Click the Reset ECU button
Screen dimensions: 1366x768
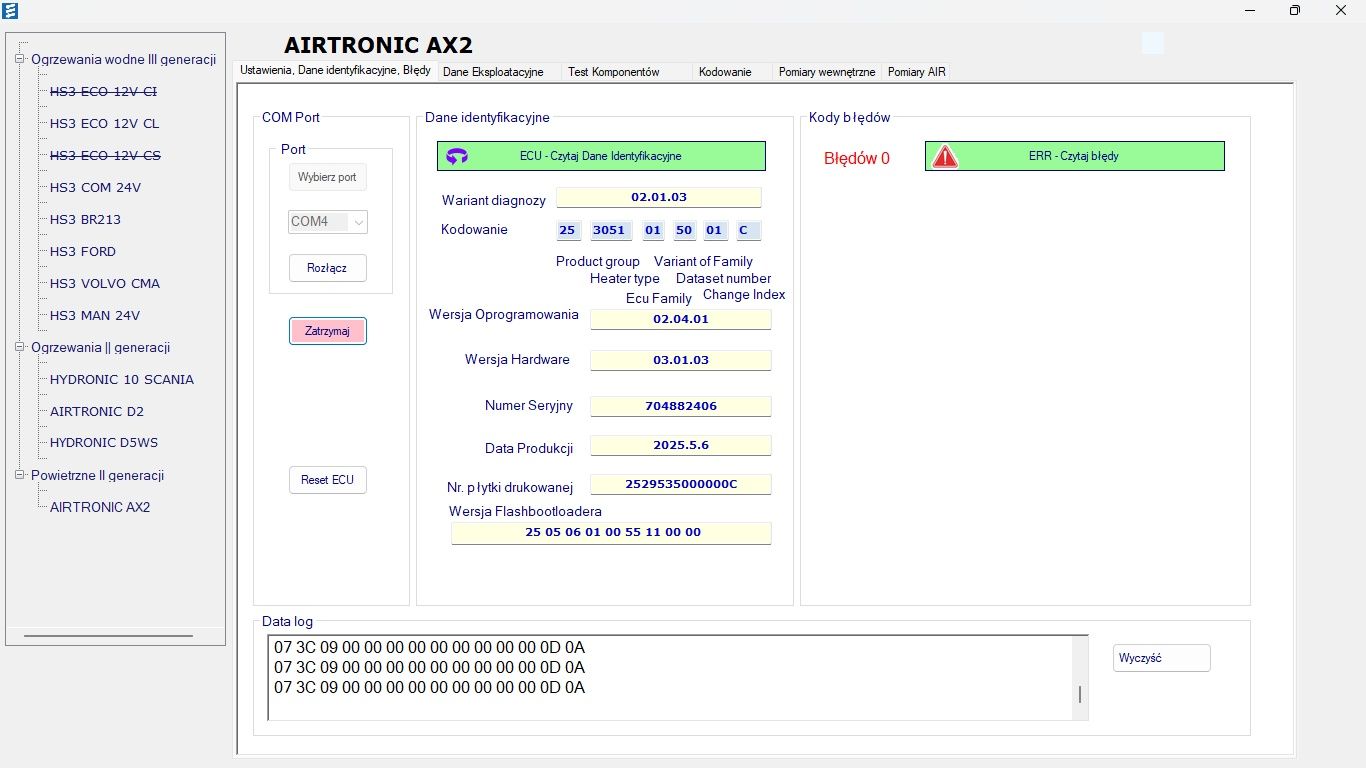click(328, 480)
